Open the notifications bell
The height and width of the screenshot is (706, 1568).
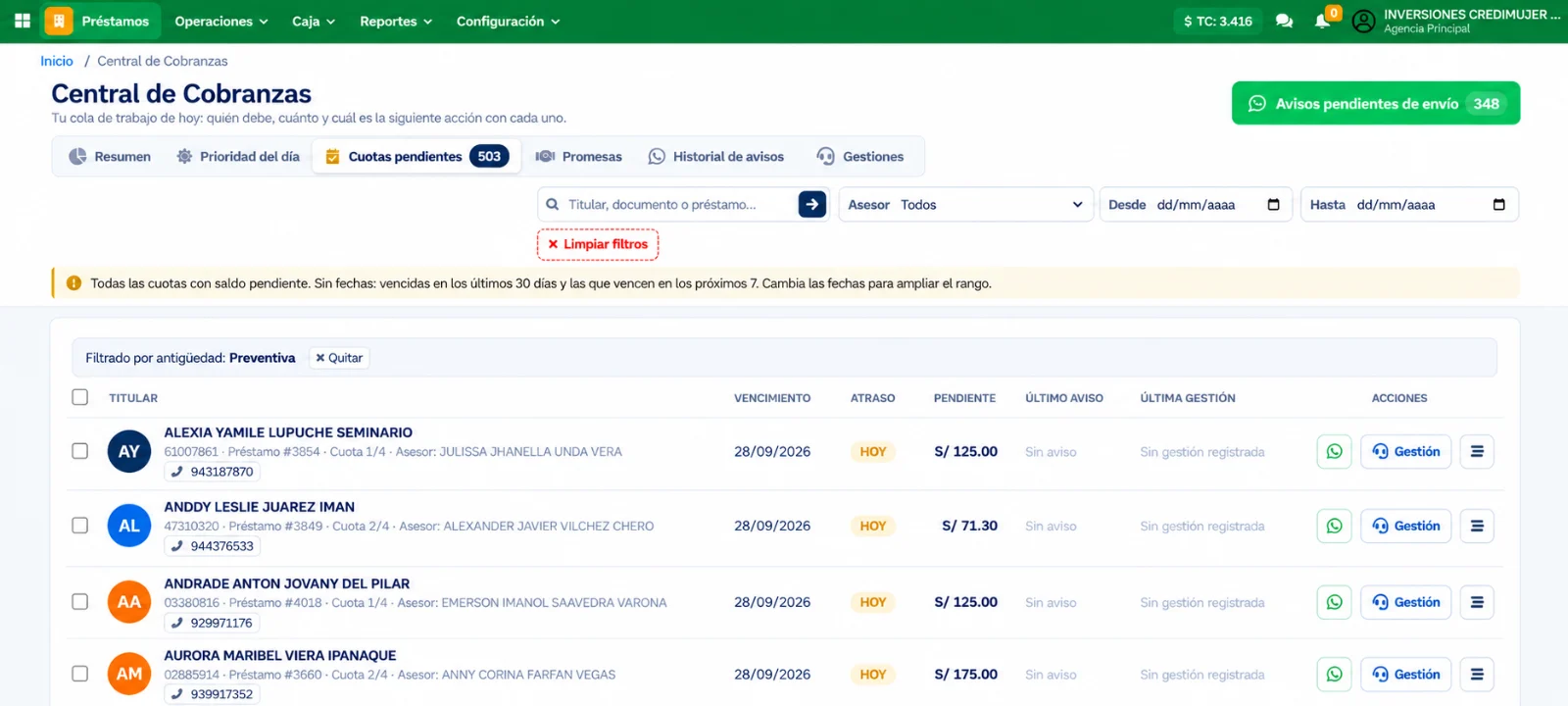(x=1322, y=21)
